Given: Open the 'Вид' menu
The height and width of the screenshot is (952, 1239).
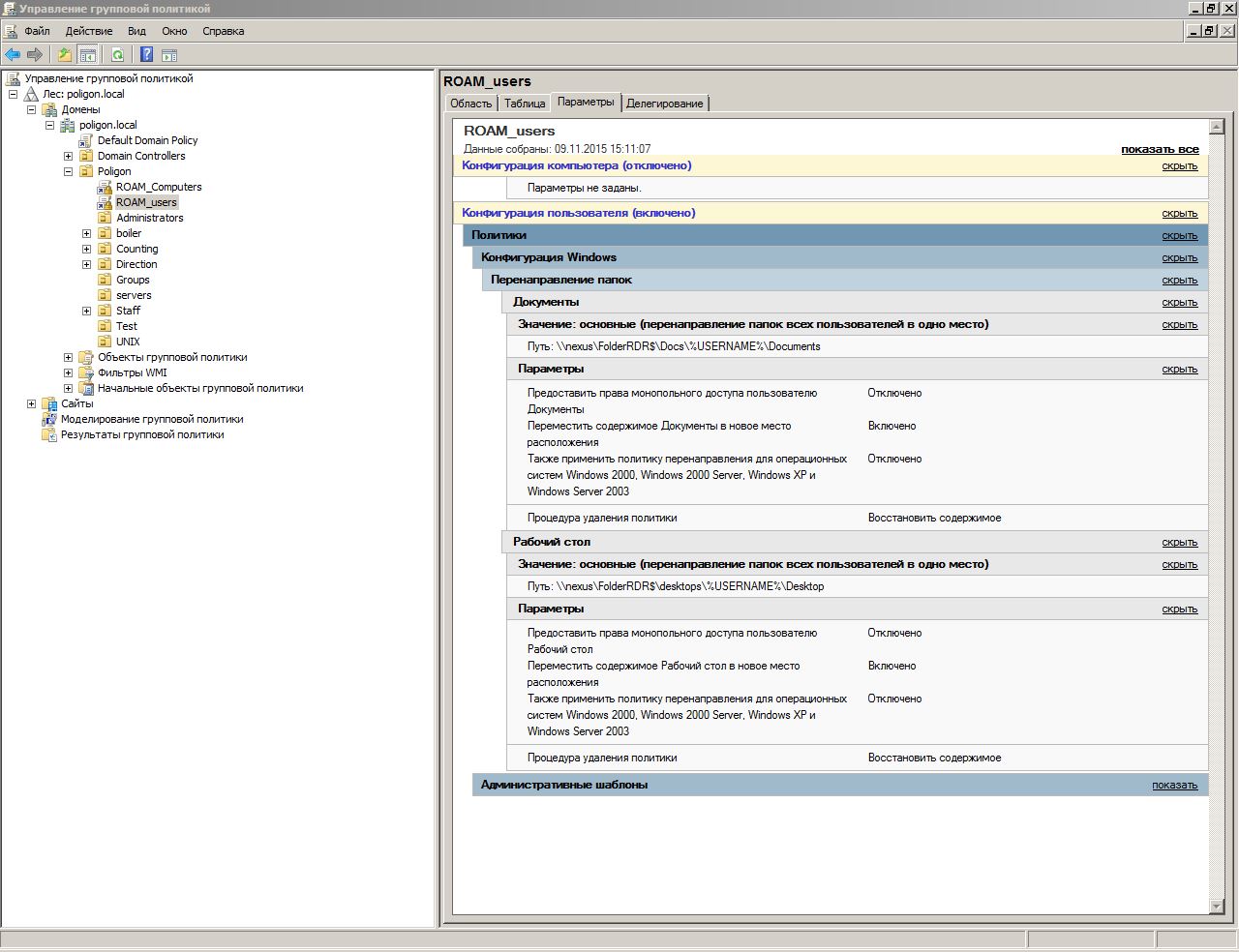Looking at the screenshot, I should [x=137, y=31].
